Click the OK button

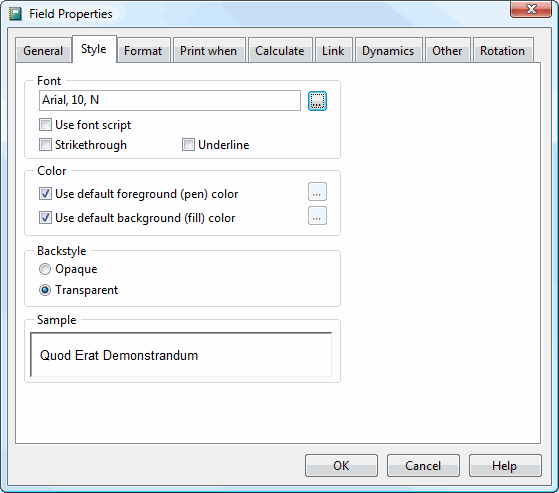[x=341, y=466]
